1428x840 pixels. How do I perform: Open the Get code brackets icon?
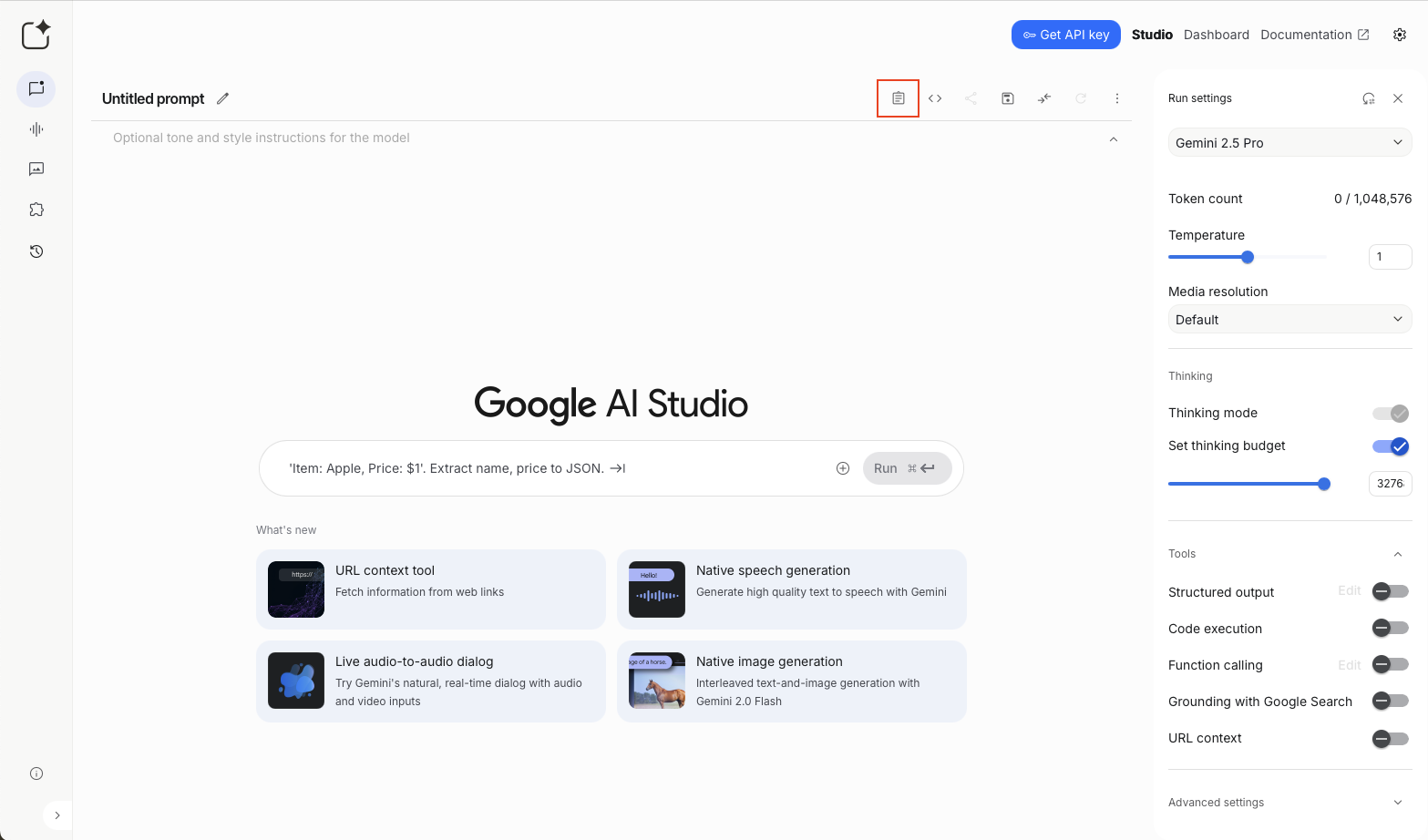tap(935, 98)
